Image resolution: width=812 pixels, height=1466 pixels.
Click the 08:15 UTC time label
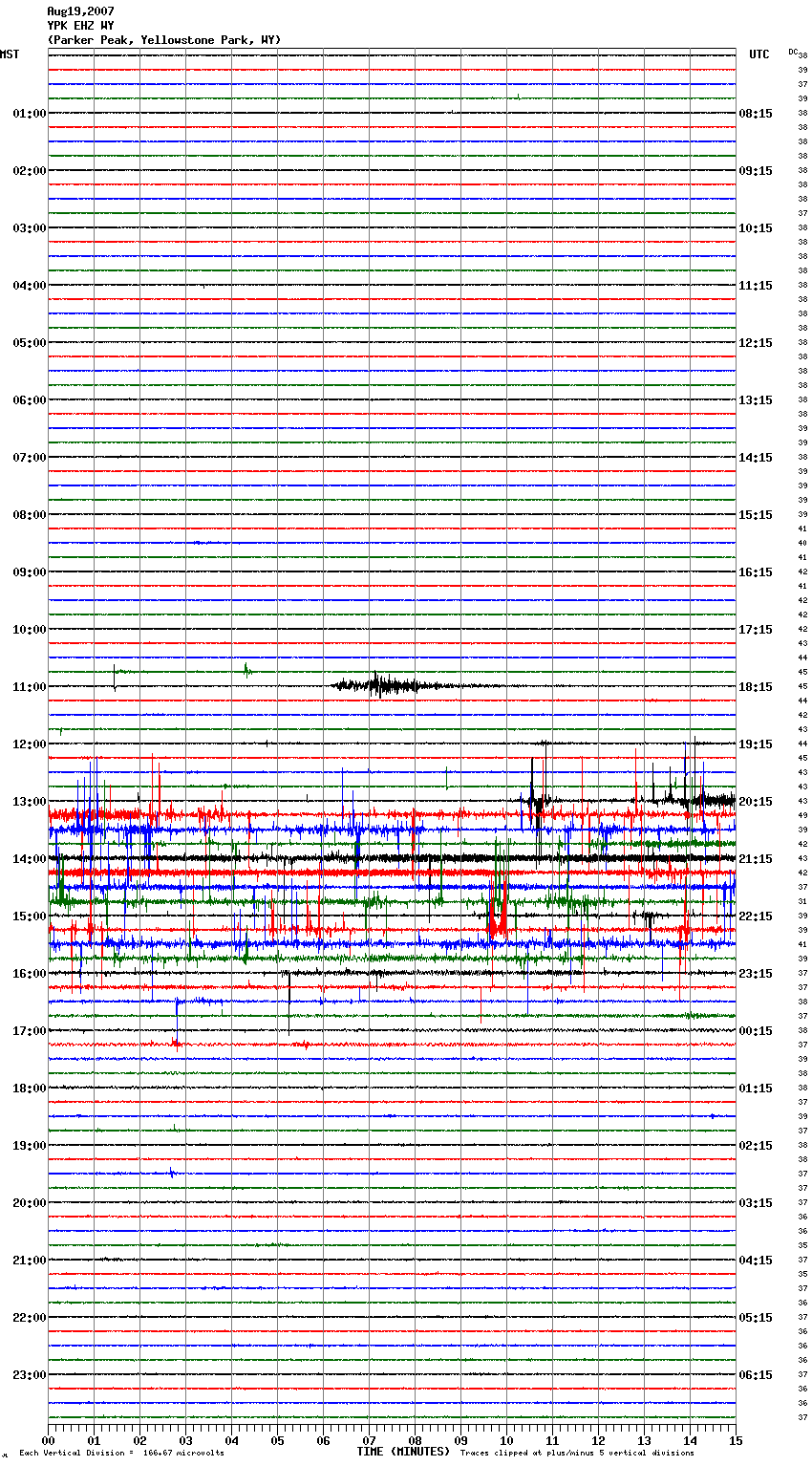(756, 114)
